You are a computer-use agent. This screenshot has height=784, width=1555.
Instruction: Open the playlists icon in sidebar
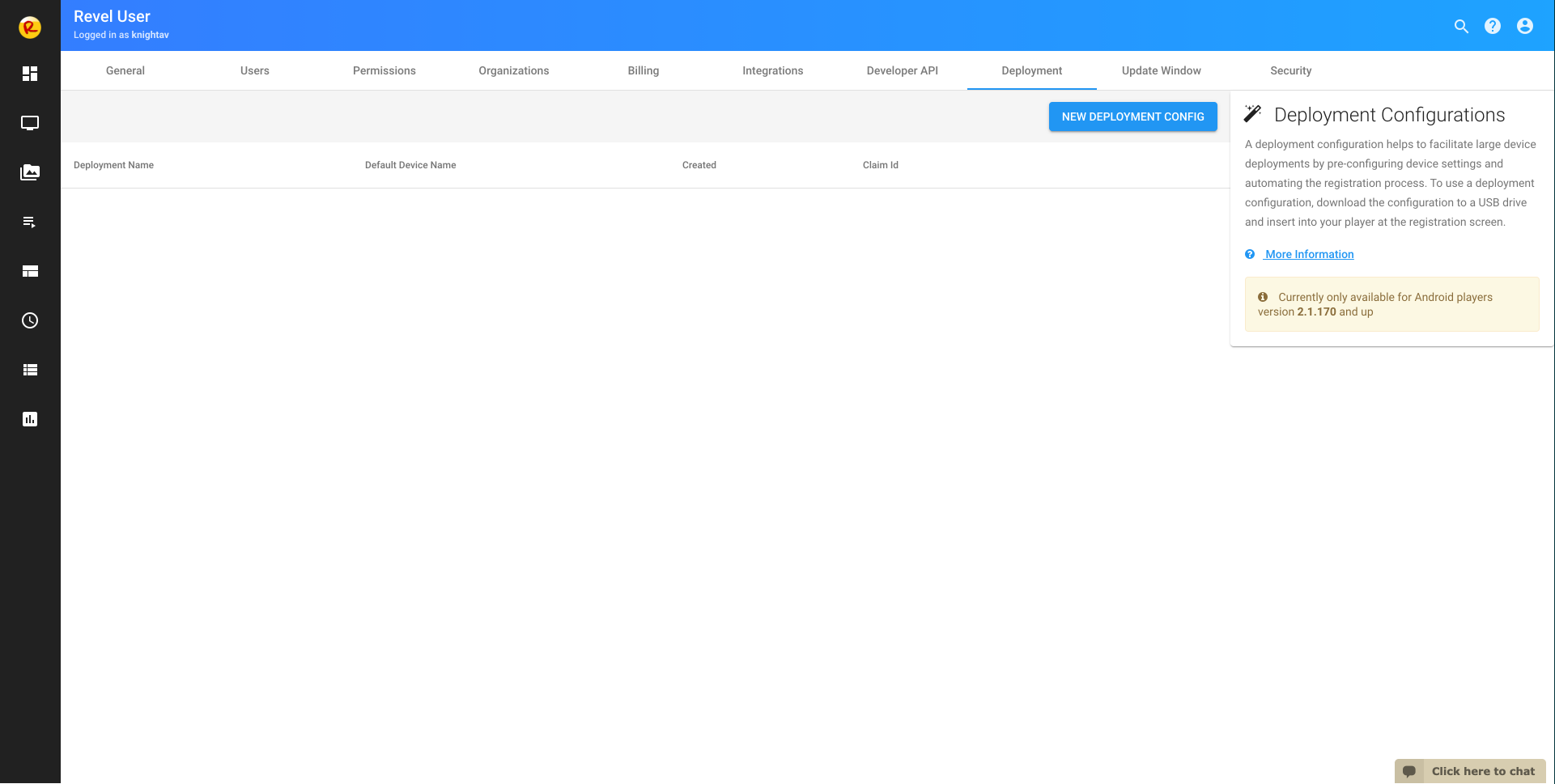click(x=30, y=222)
